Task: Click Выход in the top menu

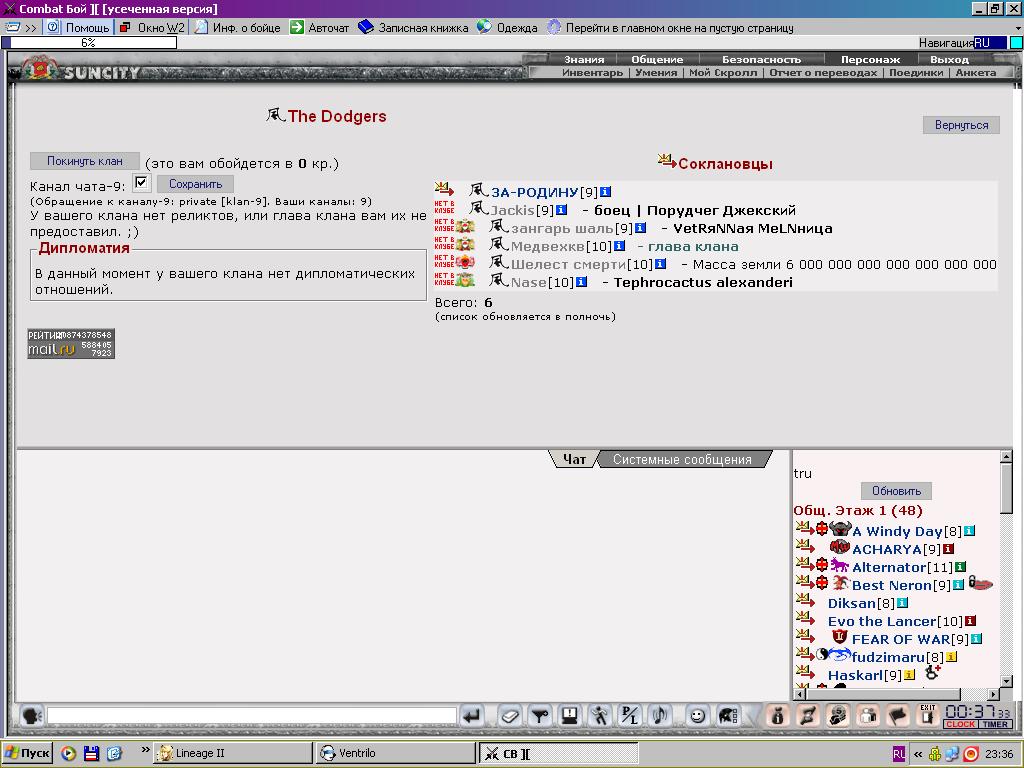Action: click(x=950, y=59)
